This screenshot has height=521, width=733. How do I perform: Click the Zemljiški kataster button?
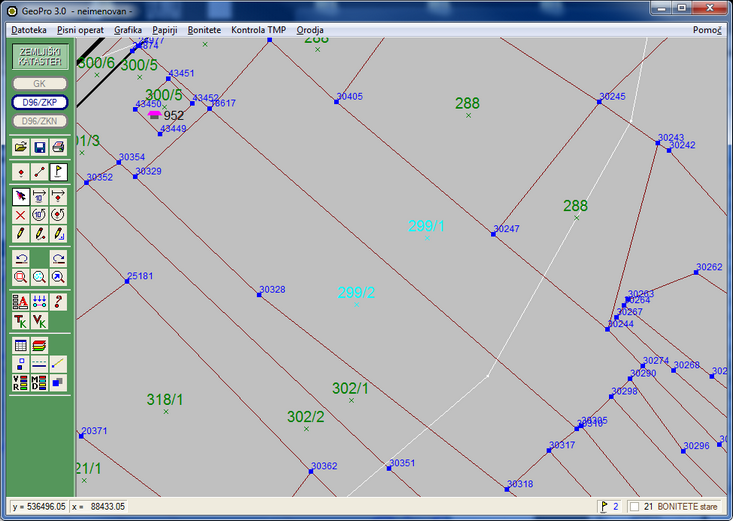tap(40, 57)
